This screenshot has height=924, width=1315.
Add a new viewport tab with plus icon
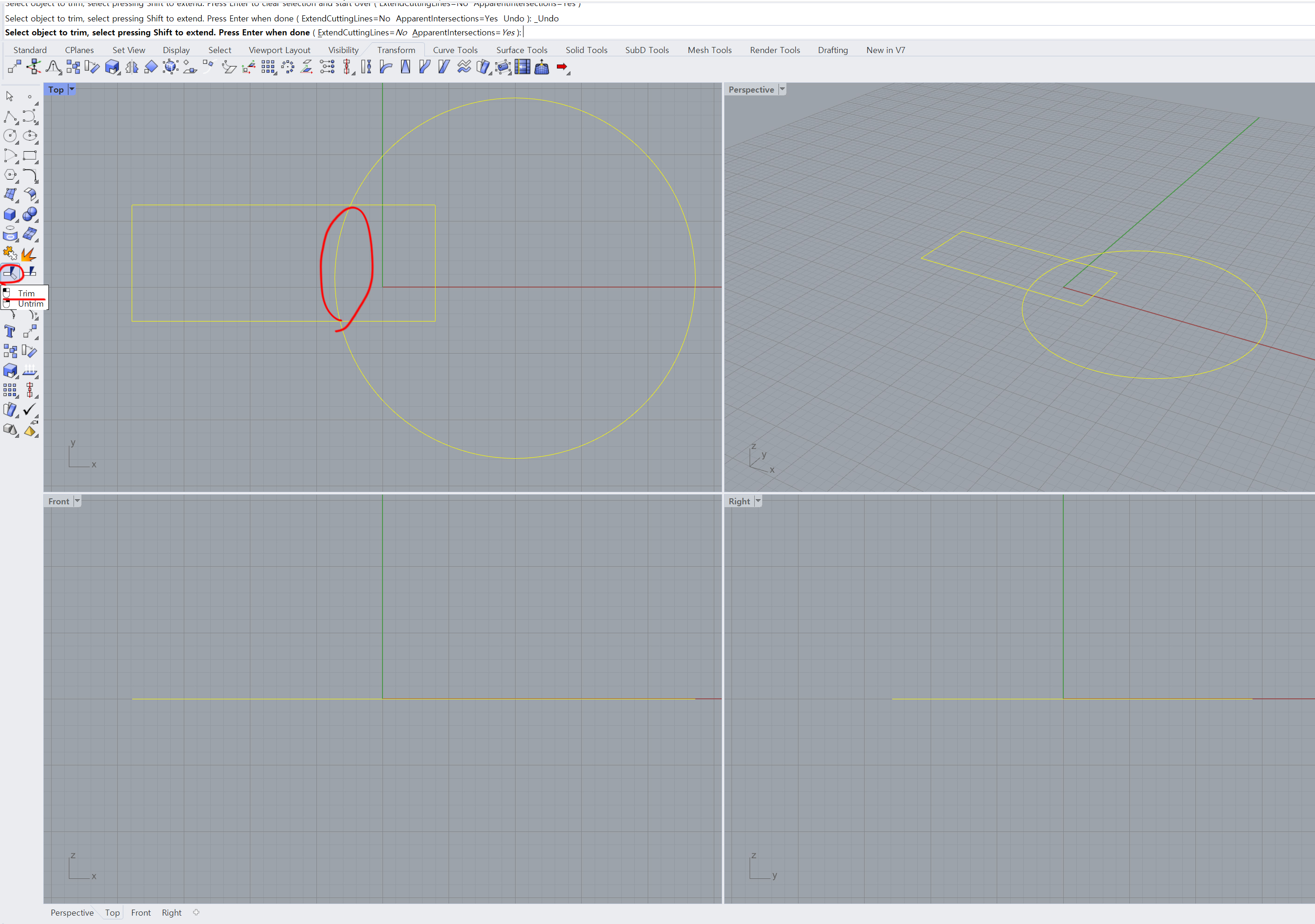[196, 912]
